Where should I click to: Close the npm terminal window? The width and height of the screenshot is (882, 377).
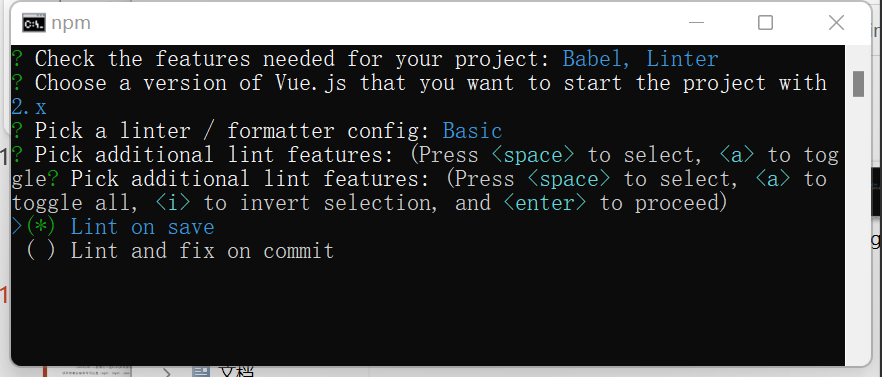pyautogui.click(x=836, y=23)
